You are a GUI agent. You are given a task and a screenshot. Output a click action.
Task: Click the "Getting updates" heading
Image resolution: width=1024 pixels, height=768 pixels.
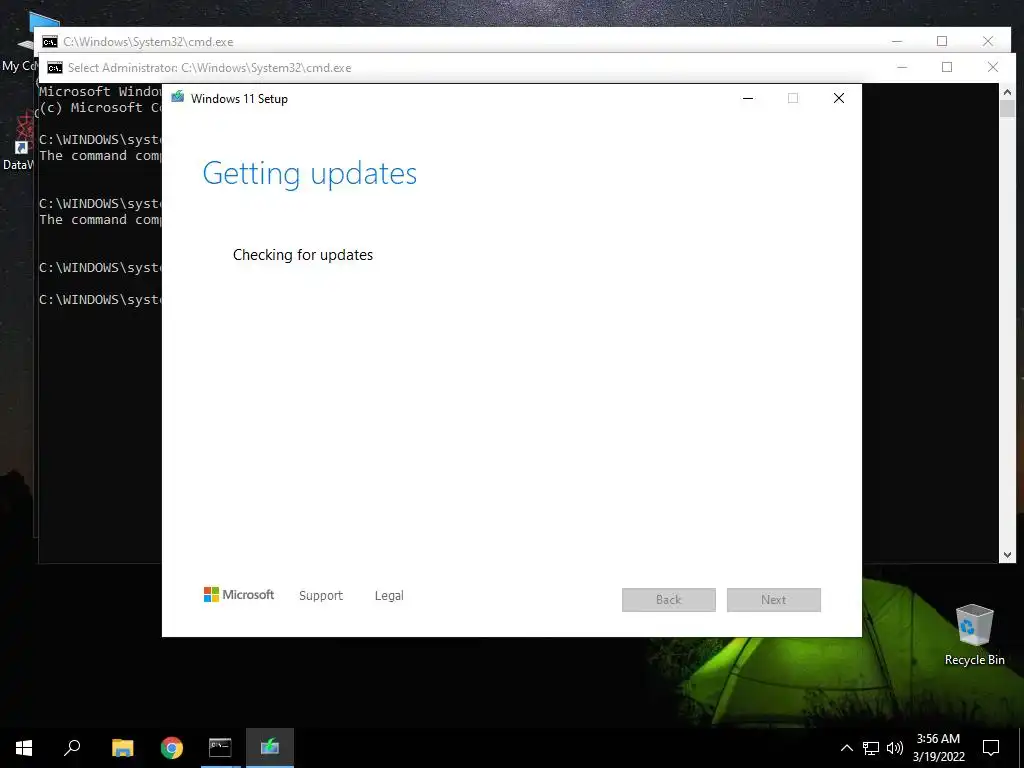tap(310, 174)
